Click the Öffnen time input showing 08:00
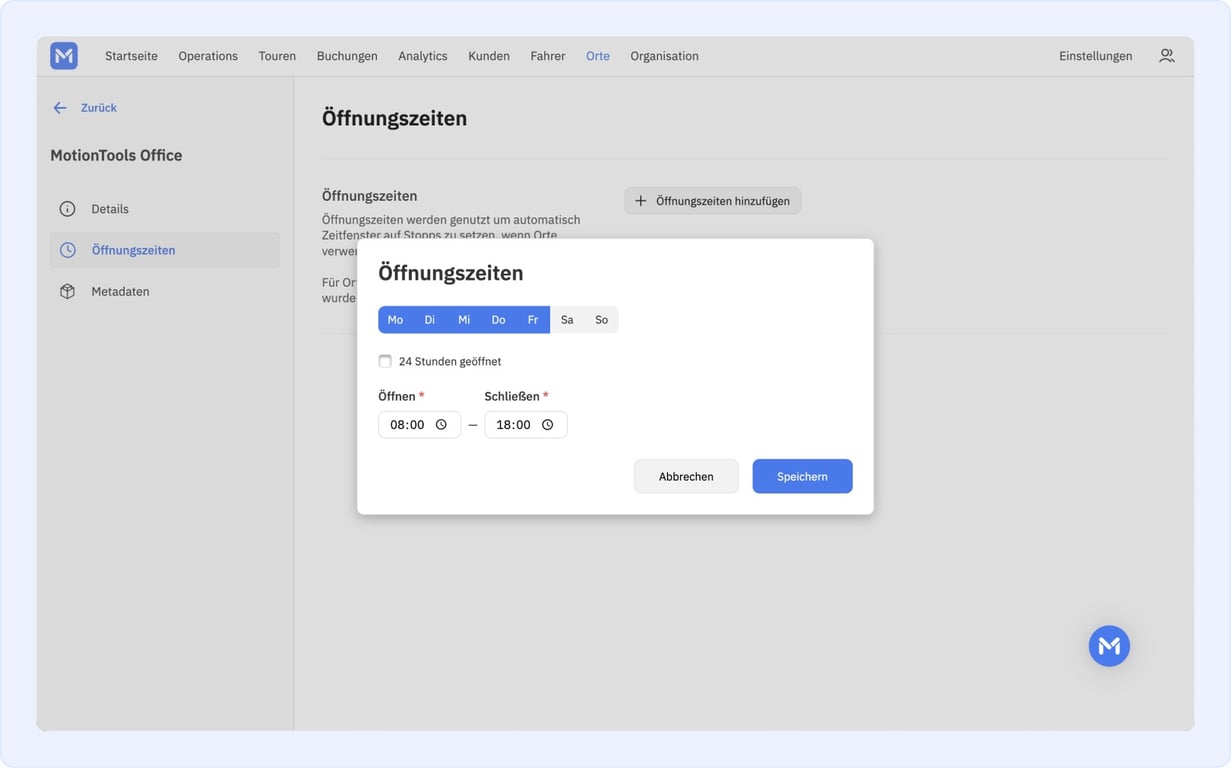Viewport: 1231px width, 768px height. pyautogui.click(x=419, y=425)
